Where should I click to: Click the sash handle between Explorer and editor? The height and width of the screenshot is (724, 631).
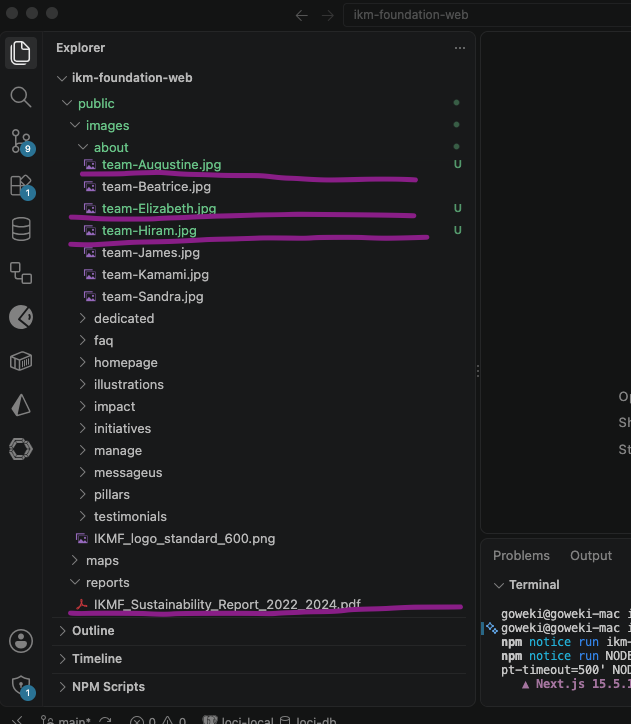click(x=478, y=371)
